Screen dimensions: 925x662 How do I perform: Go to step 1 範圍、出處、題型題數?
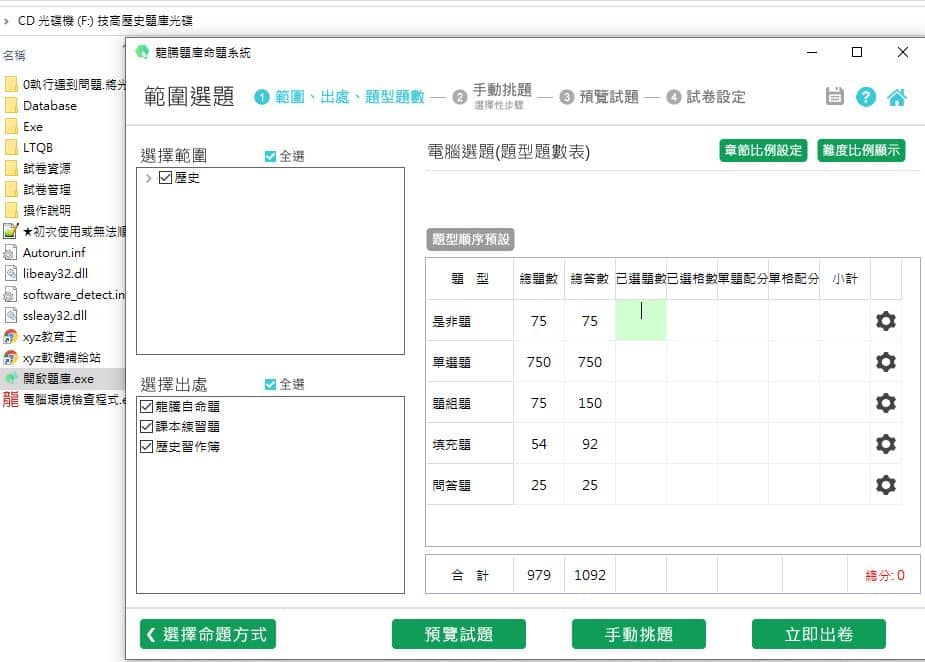339,97
